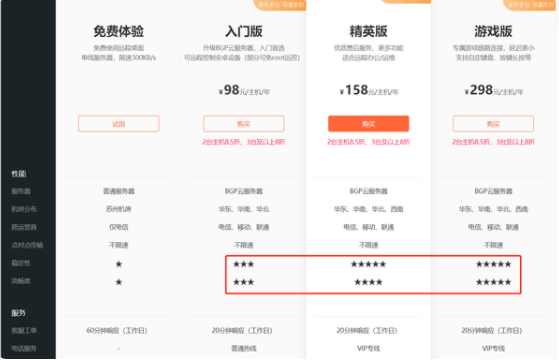Click the 试用 button under 免费体验
Screen dimensions: 559x360
point(119,124)
